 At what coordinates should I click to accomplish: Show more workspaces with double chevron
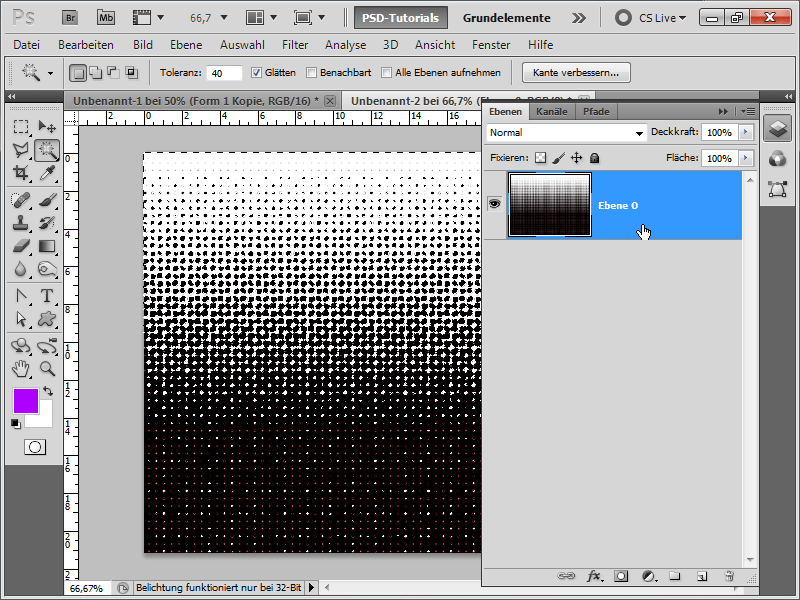point(579,18)
